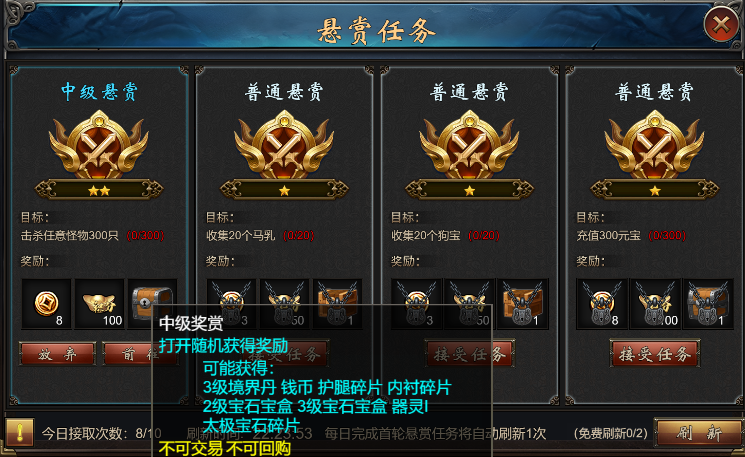The image size is (745, 457).
Task: Select the 收集20个马乳 card badge emblem
Action: [284, 145]
